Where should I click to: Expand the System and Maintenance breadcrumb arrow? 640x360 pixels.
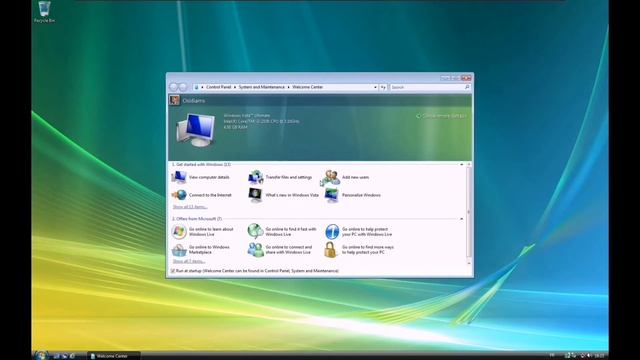tap(288, 87)
